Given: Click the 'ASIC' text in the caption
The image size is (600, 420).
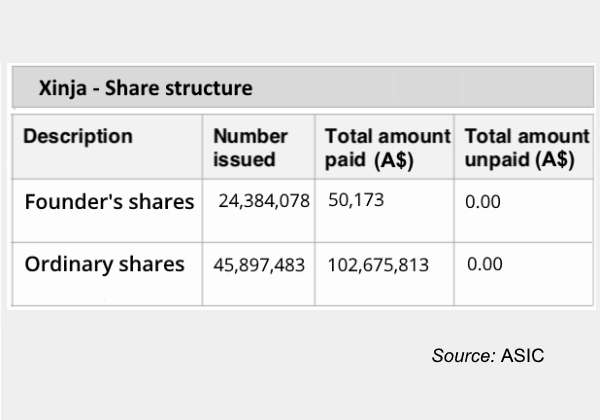Looking at the screenshot, I should (x=523, y=356).
